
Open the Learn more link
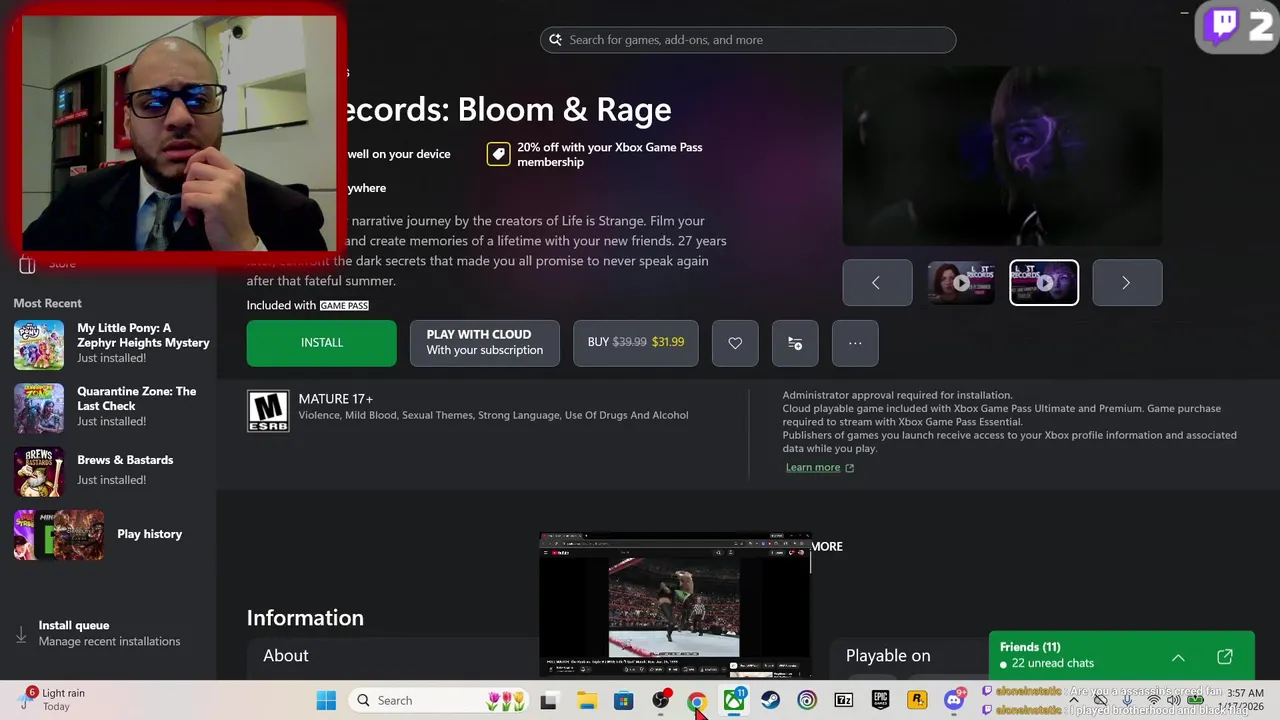813,467
